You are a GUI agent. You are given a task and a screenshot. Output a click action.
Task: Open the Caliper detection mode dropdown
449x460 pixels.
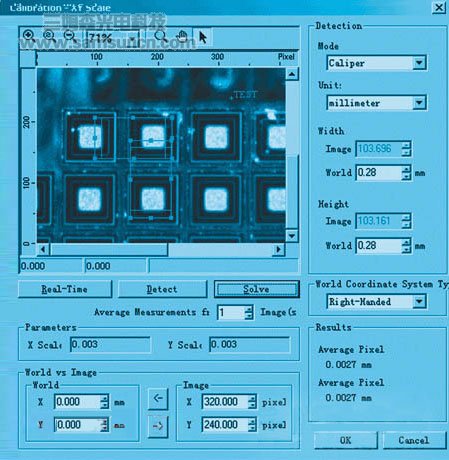pyautogui.click(x=419, y=63)
